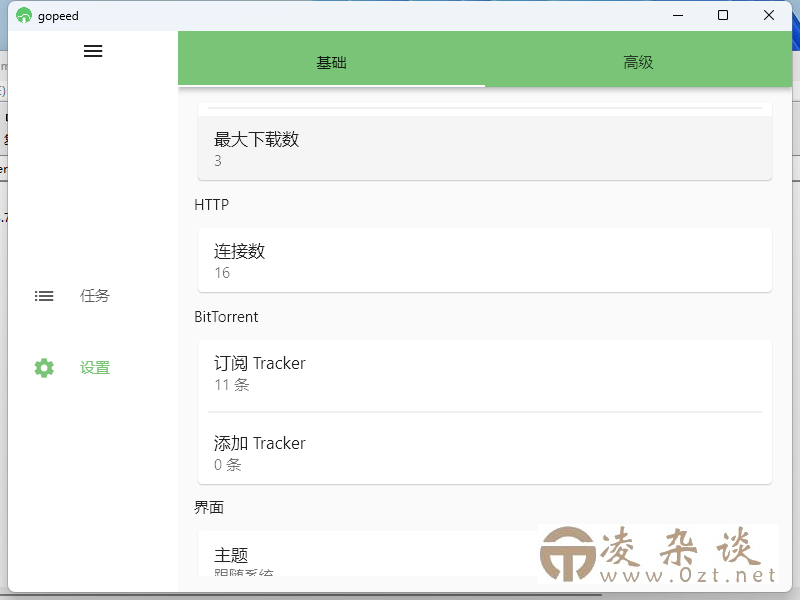Image resolution: width=800 pixels, height=600 pixels.
Task: Click the 界面 section heading
Action: [x=209, y=508]
